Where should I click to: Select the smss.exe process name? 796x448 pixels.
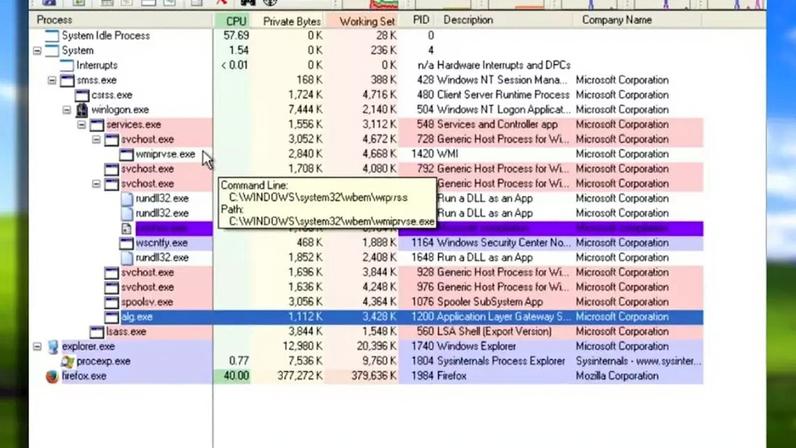(96, 80)
